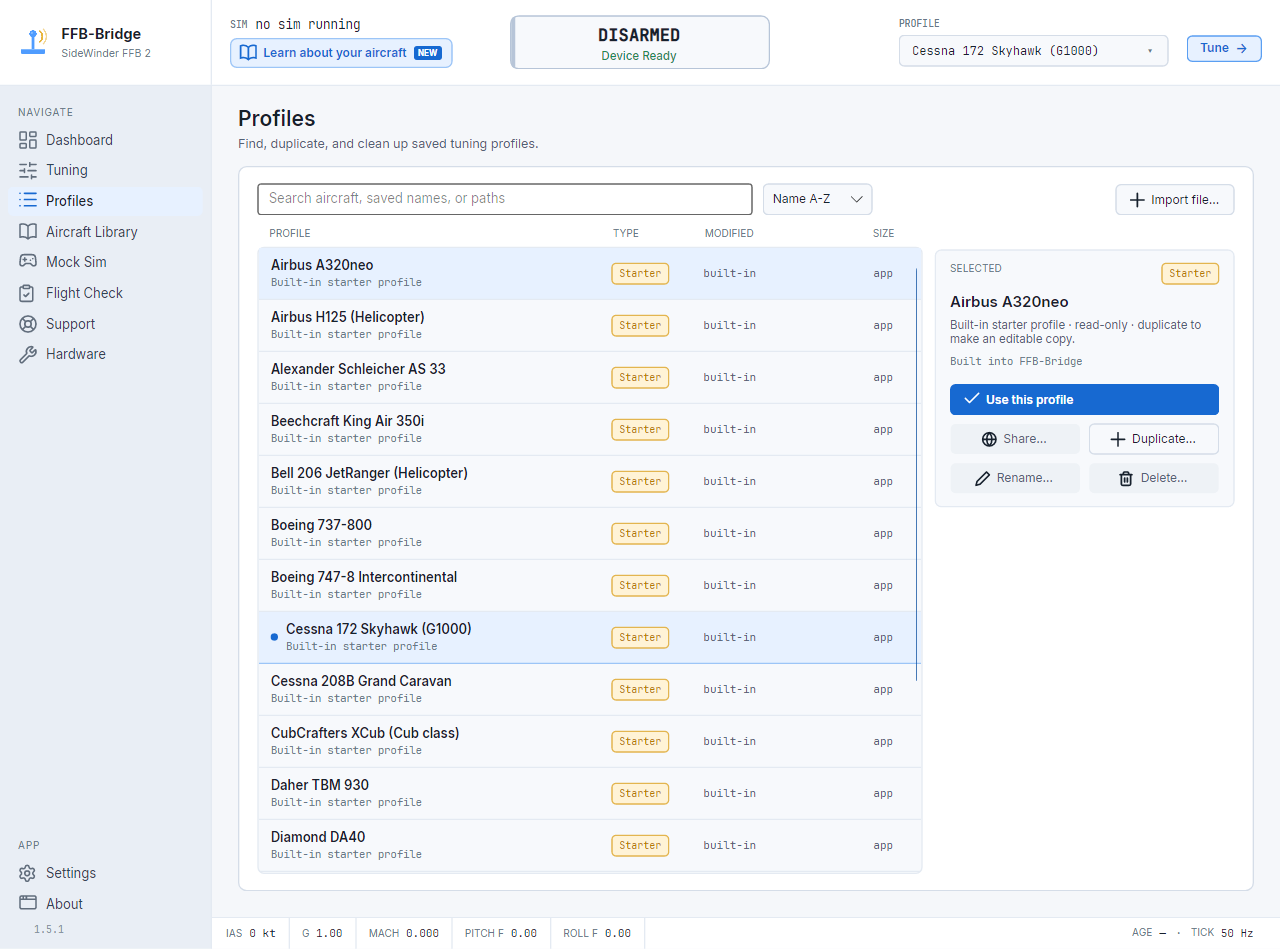
Task: Click the Profiles list icon in sidebar
Action: click(x=28, y=201)
